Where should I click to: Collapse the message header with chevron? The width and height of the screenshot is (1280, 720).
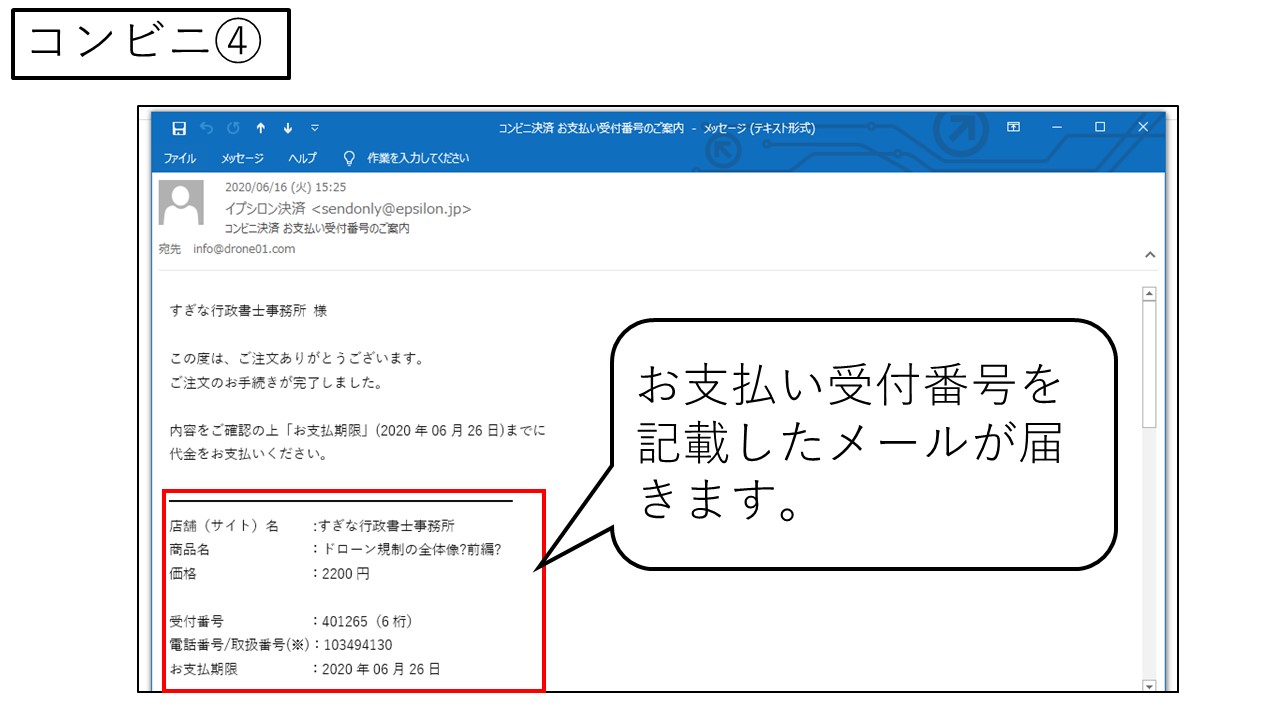(x=1149, y=255)
